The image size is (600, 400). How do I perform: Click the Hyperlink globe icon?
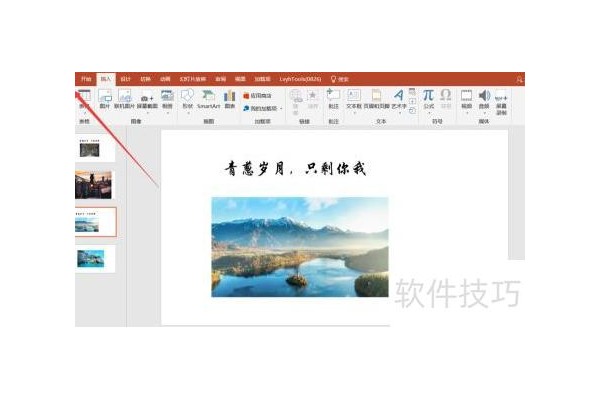(295, 96)
